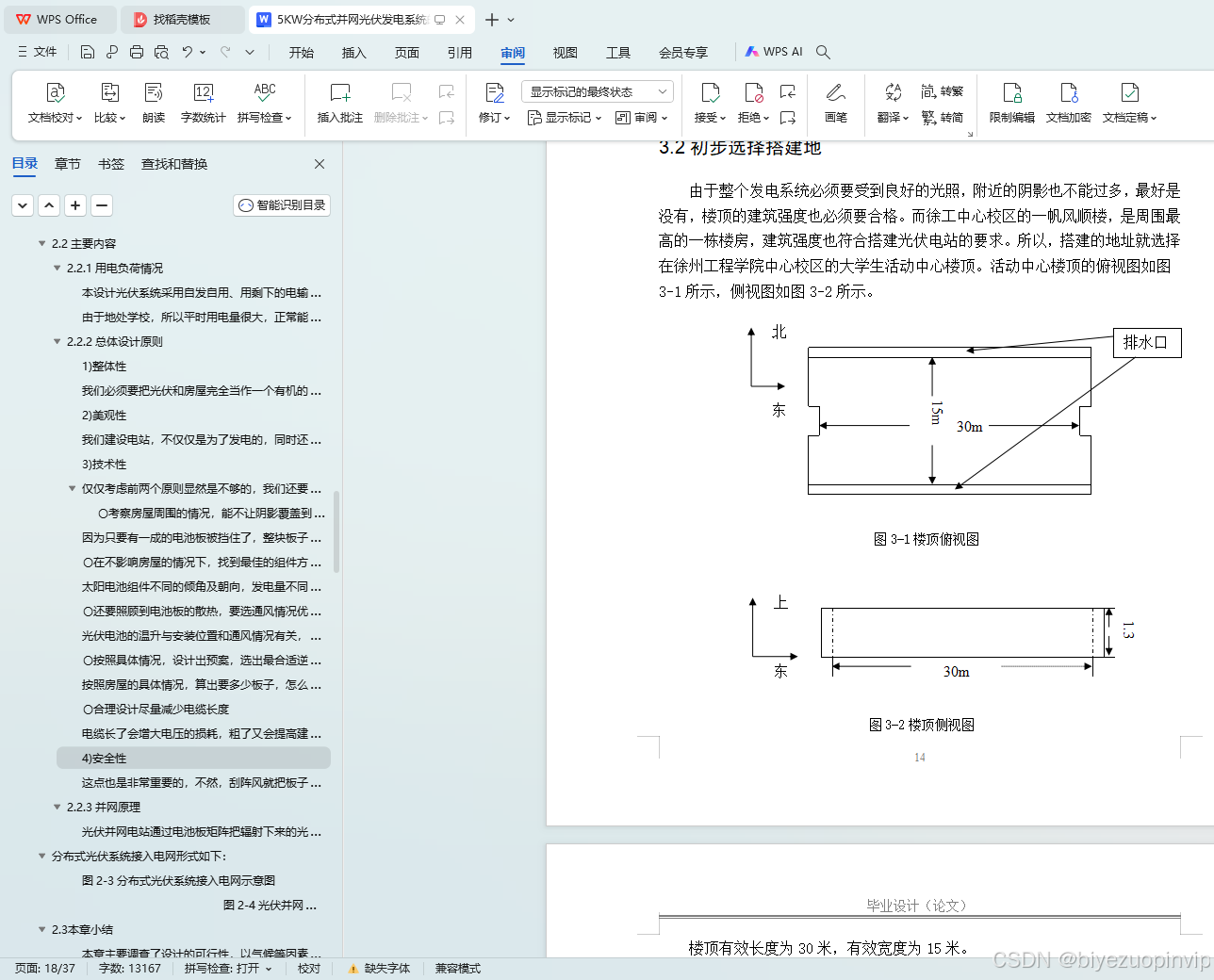The width and height of the screenshot is (1214, 980).
Task: Open 文档加密 document encryption
Action: point(1069,104)
